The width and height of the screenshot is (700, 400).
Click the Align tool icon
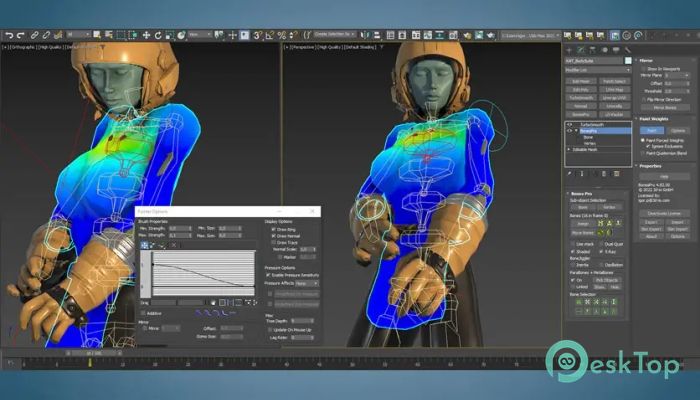point(377,35)
